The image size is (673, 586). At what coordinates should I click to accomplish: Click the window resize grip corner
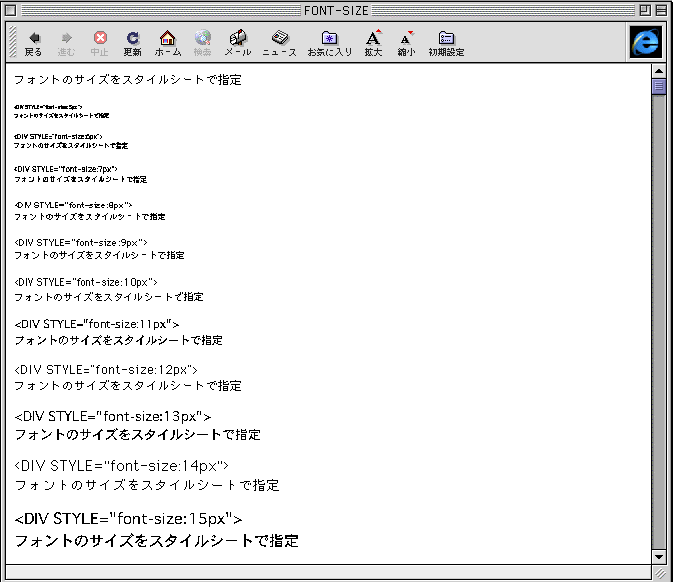[x=659, y=572]
